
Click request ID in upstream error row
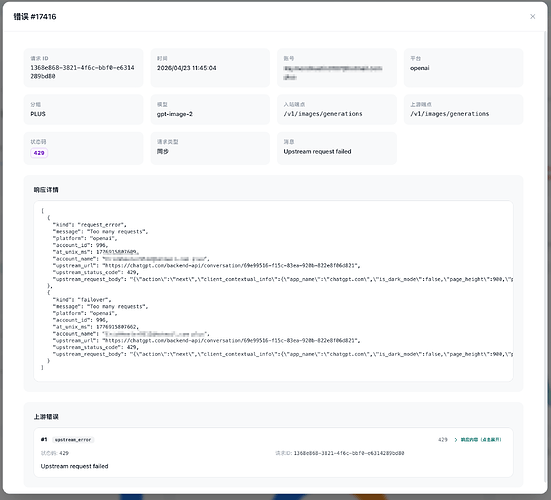[x=340, y=453]
